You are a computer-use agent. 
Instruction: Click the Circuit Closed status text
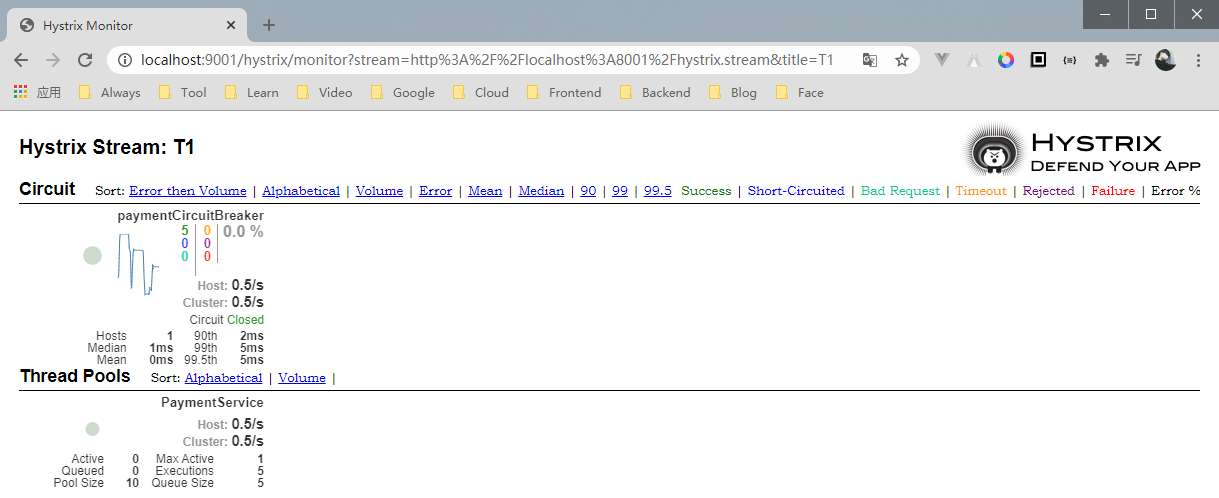pos(227,320)
